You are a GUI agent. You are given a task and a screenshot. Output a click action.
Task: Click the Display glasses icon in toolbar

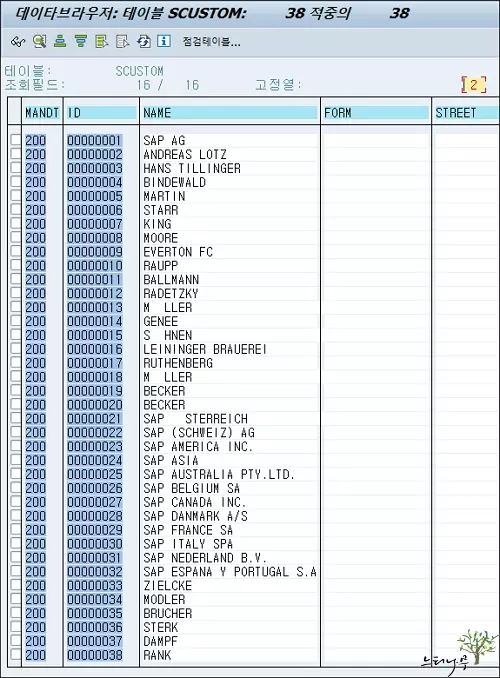[x=18, y=42]
